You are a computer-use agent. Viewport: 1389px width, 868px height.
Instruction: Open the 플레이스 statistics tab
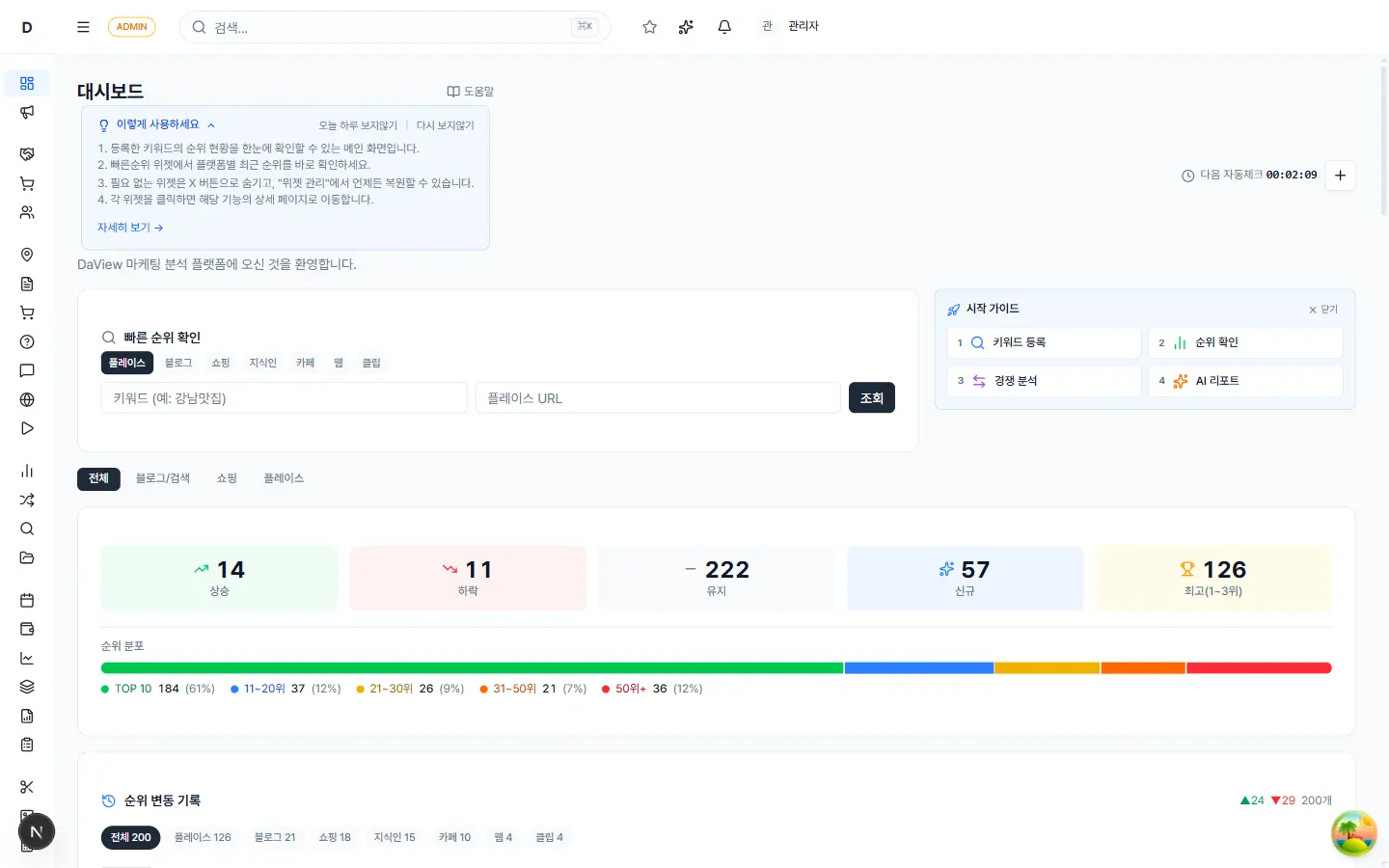(283, 477)
